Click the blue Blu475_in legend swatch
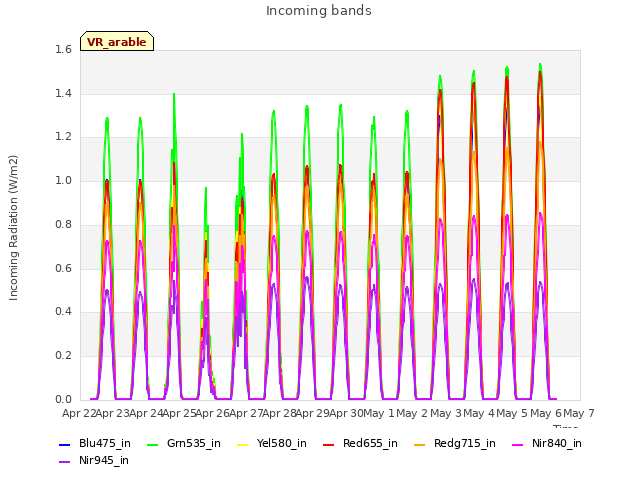Screen dimensions: 640x480 64,444
